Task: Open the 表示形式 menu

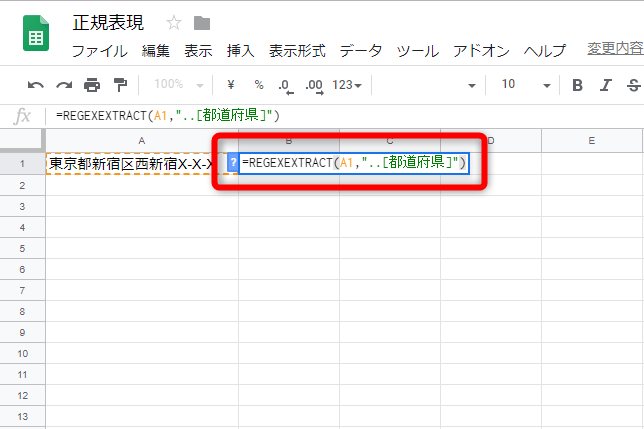Action: (x=297, y=51)
